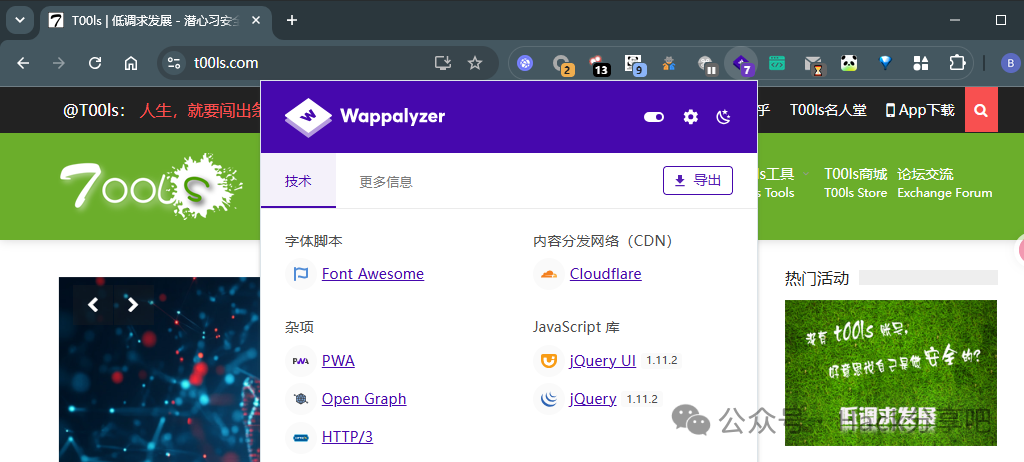Switch to the 更多信息 tab

point(386,182)
